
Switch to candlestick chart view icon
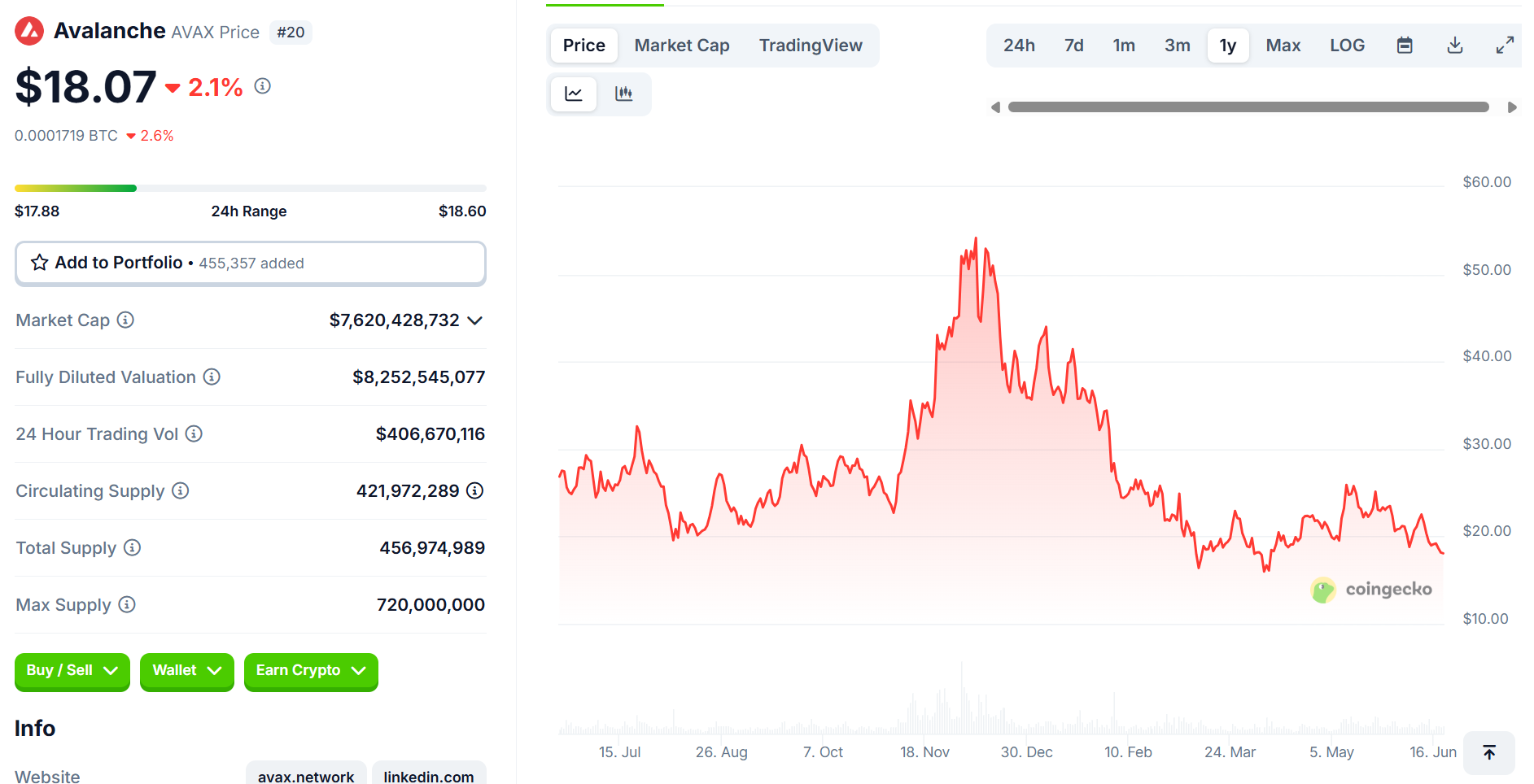[624, 94]
